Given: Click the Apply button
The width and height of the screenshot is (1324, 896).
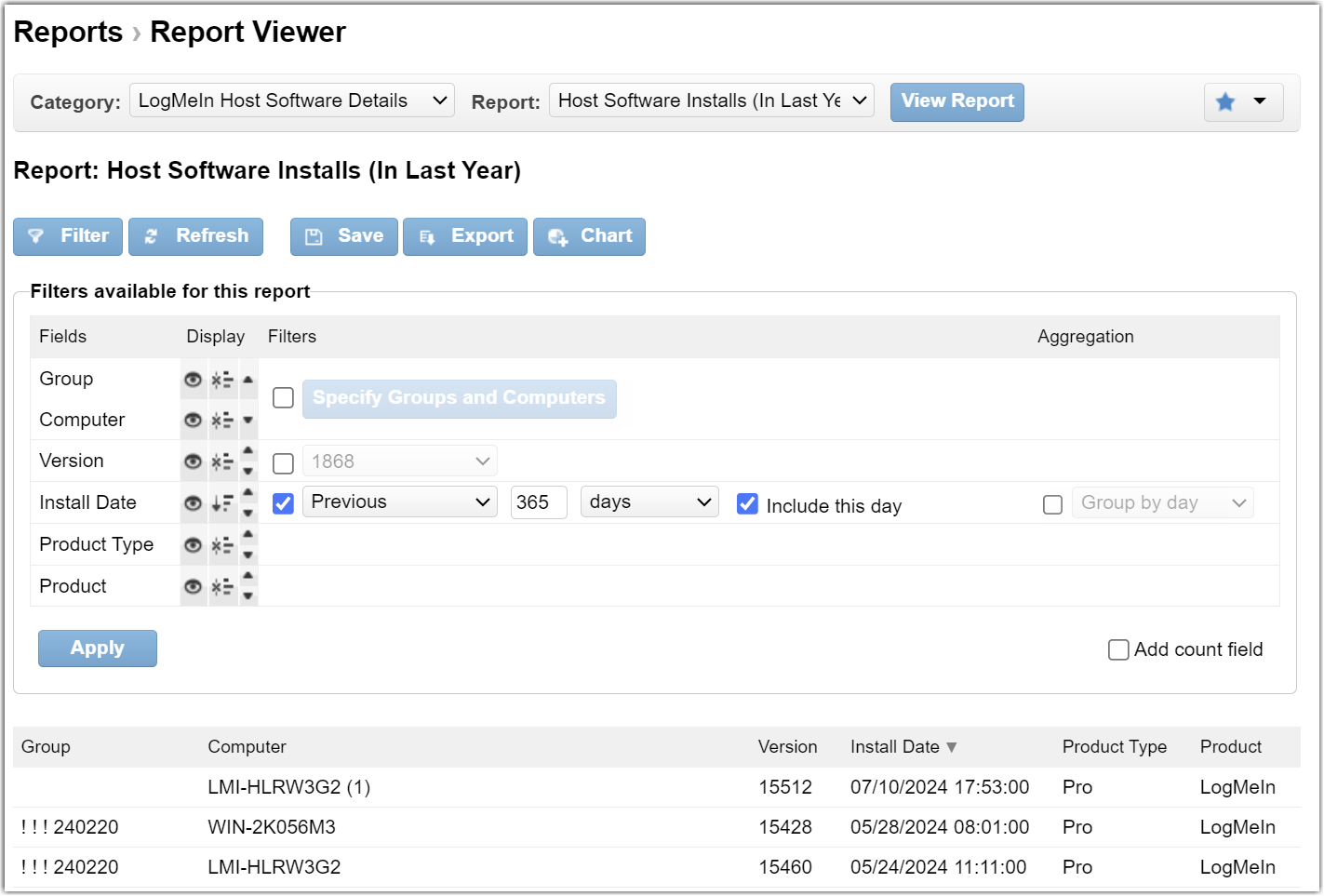Looking at the screenshot, I should coord(98,649).
